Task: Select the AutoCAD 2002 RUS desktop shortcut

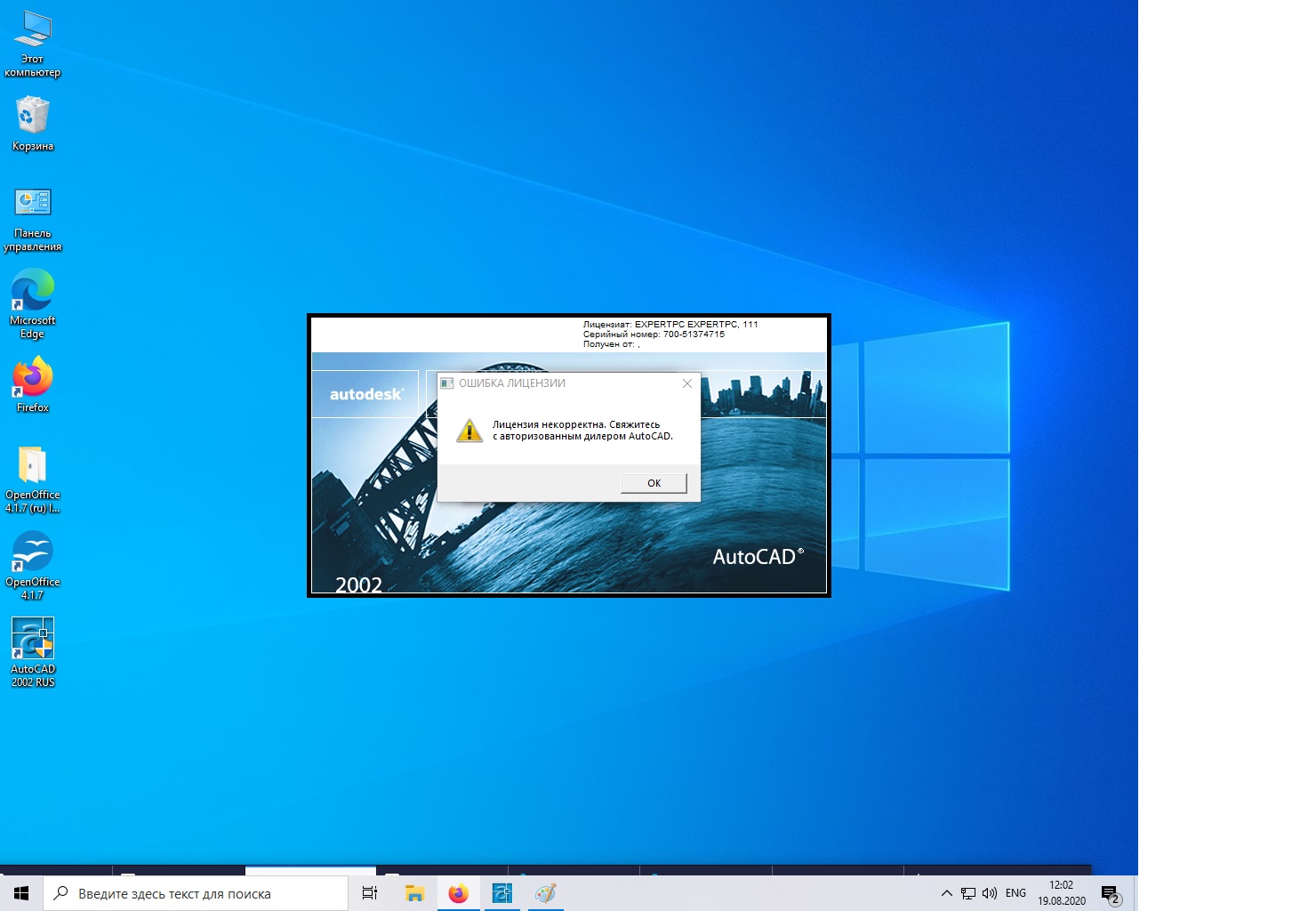Action: coord(33,652)
